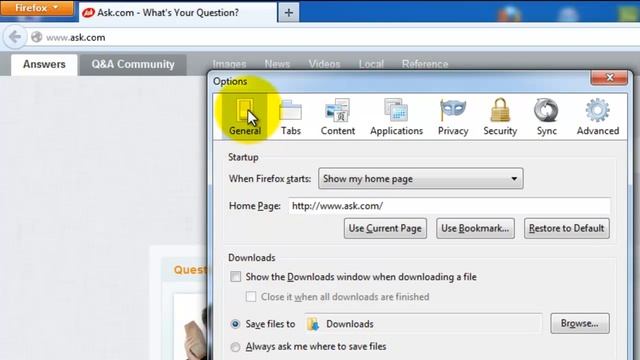The image size is (640, 360).
Task: Switch to the Q&A Community tab
Action: (x=133, y=64)
